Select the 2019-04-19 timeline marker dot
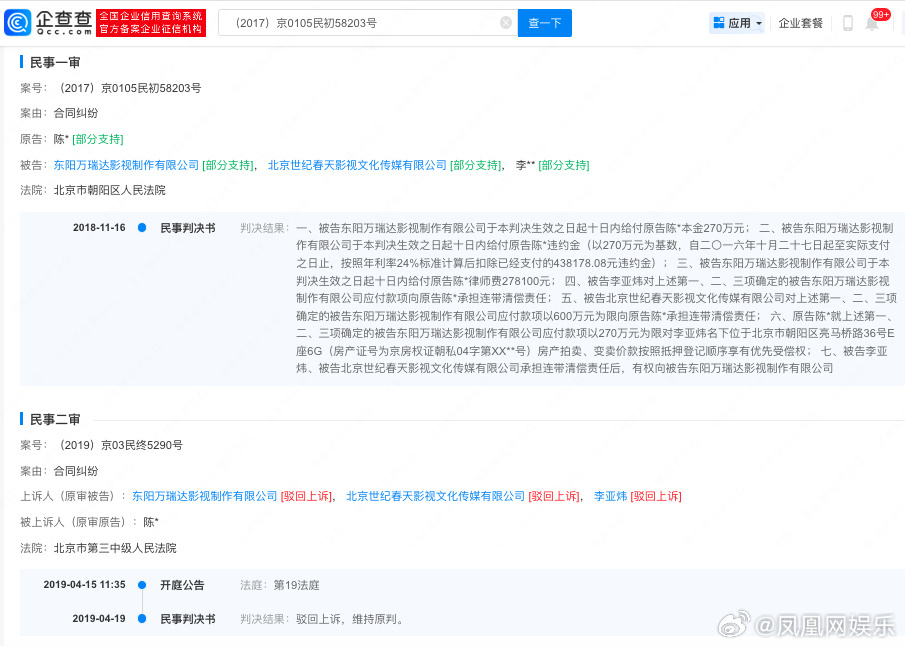 (142, 618)
